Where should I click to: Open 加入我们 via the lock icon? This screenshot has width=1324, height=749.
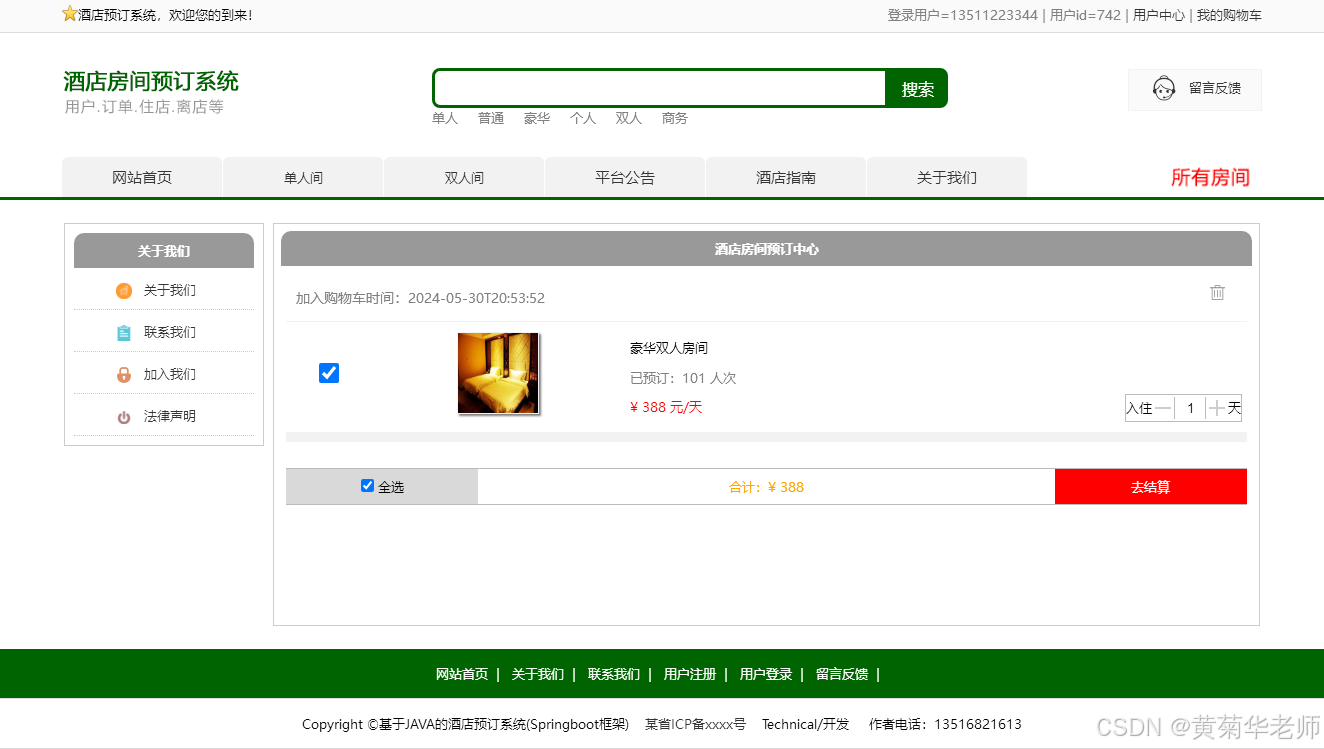point(124,374)
